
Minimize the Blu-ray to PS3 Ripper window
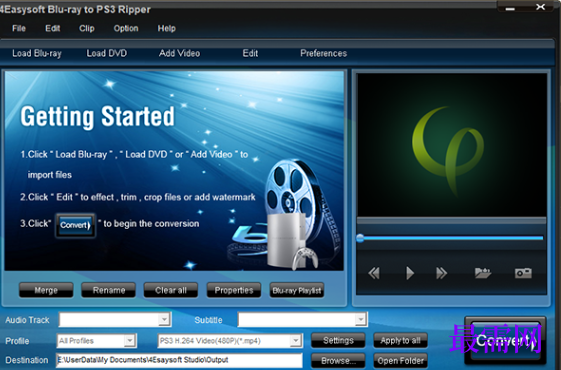510,8
